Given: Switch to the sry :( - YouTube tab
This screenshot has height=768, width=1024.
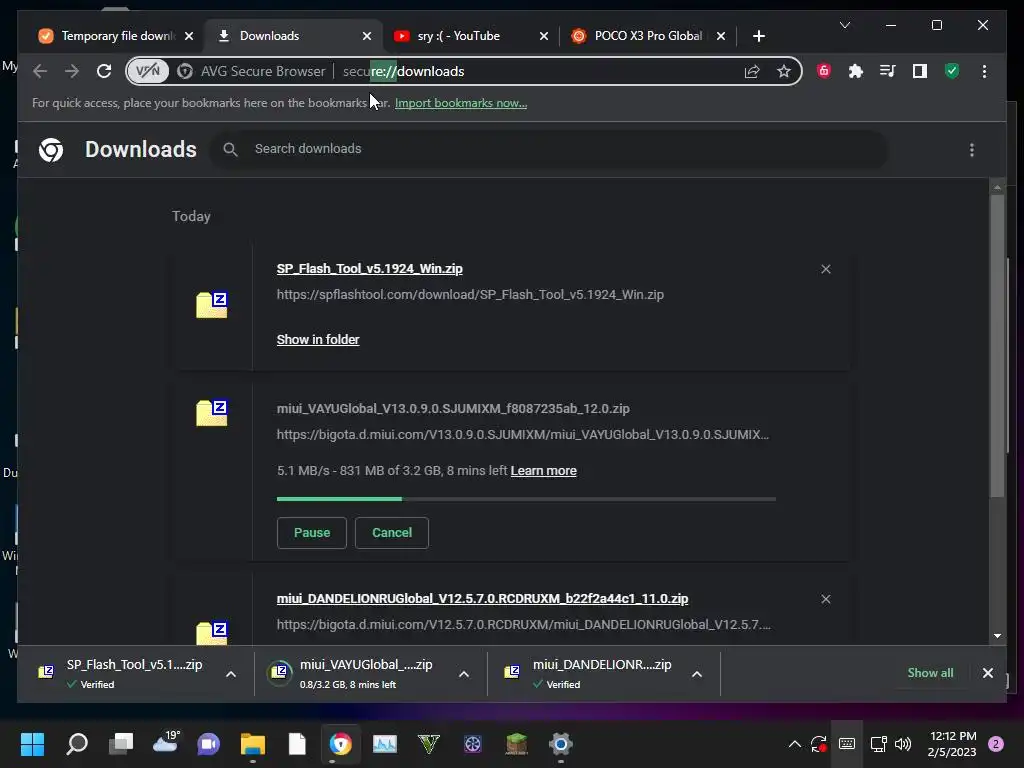Looking at the screenshot, I should pos(458,36).
